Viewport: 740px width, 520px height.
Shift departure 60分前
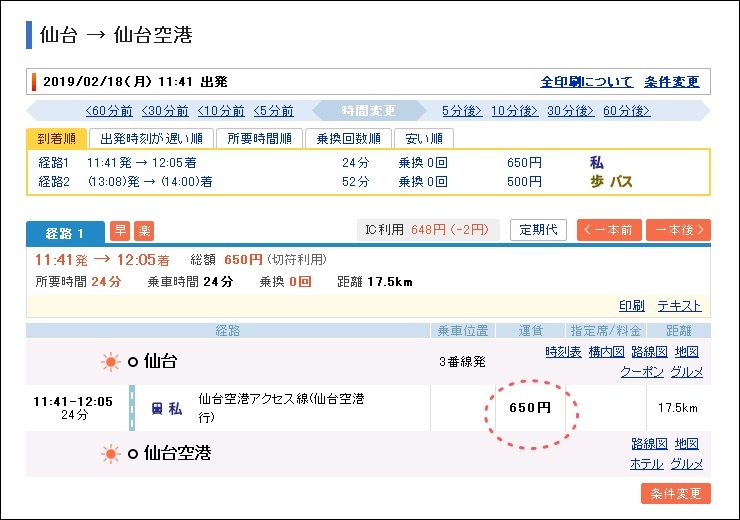(109, 111)
